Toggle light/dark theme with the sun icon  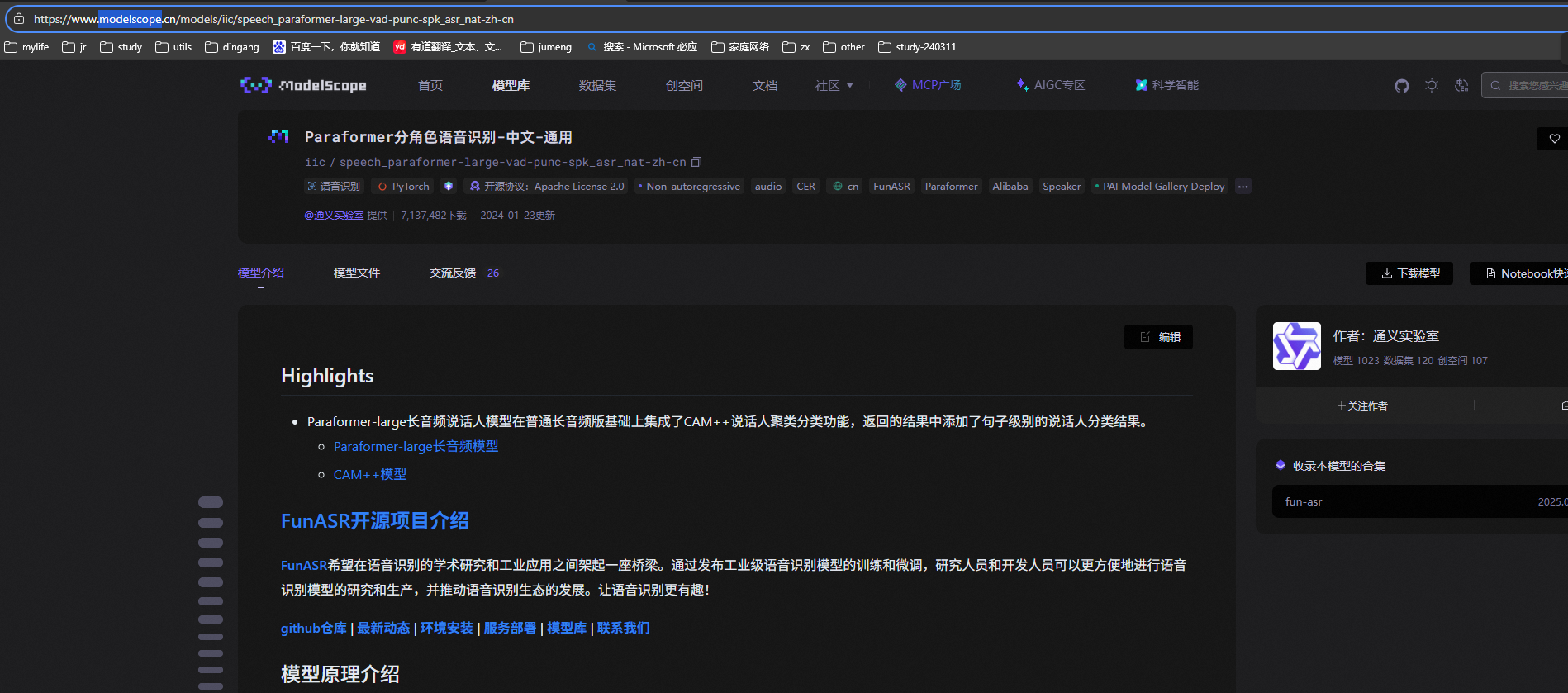pyautogui.click(x=1432, y=86)
